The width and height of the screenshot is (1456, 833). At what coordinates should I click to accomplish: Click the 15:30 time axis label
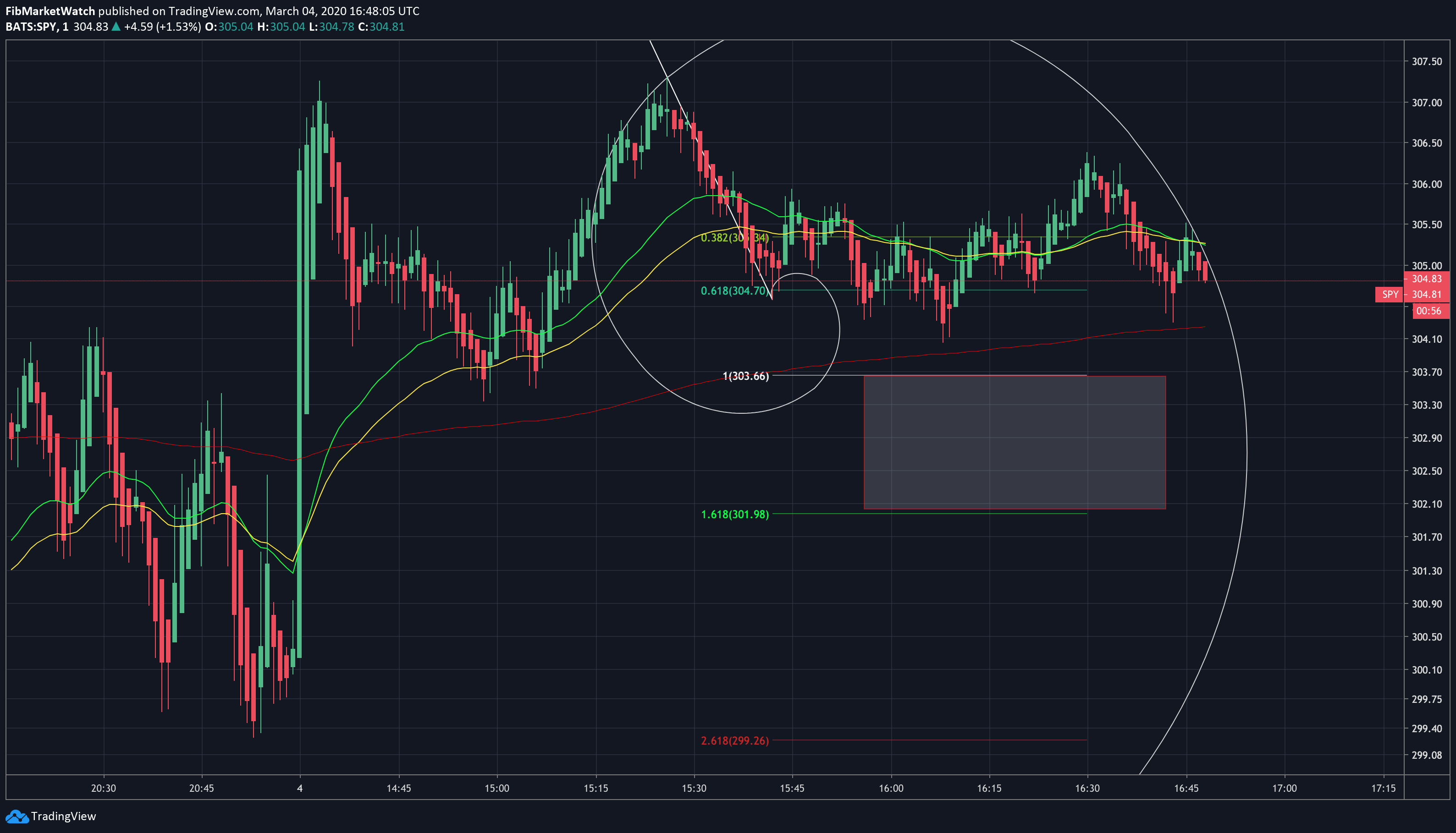pyautogui.click(x=694, y=789)
